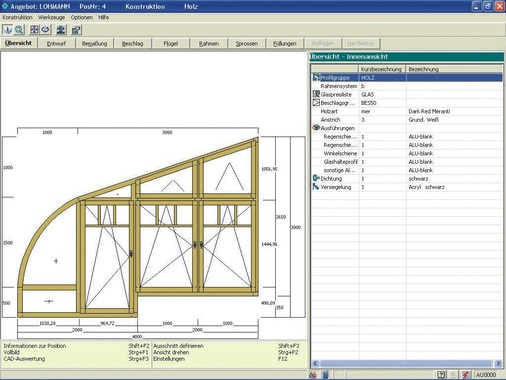The height and width of the screenshot is (380, 506).
Task: Click the application diamond icon in title bar
Action: pos(5,6)
